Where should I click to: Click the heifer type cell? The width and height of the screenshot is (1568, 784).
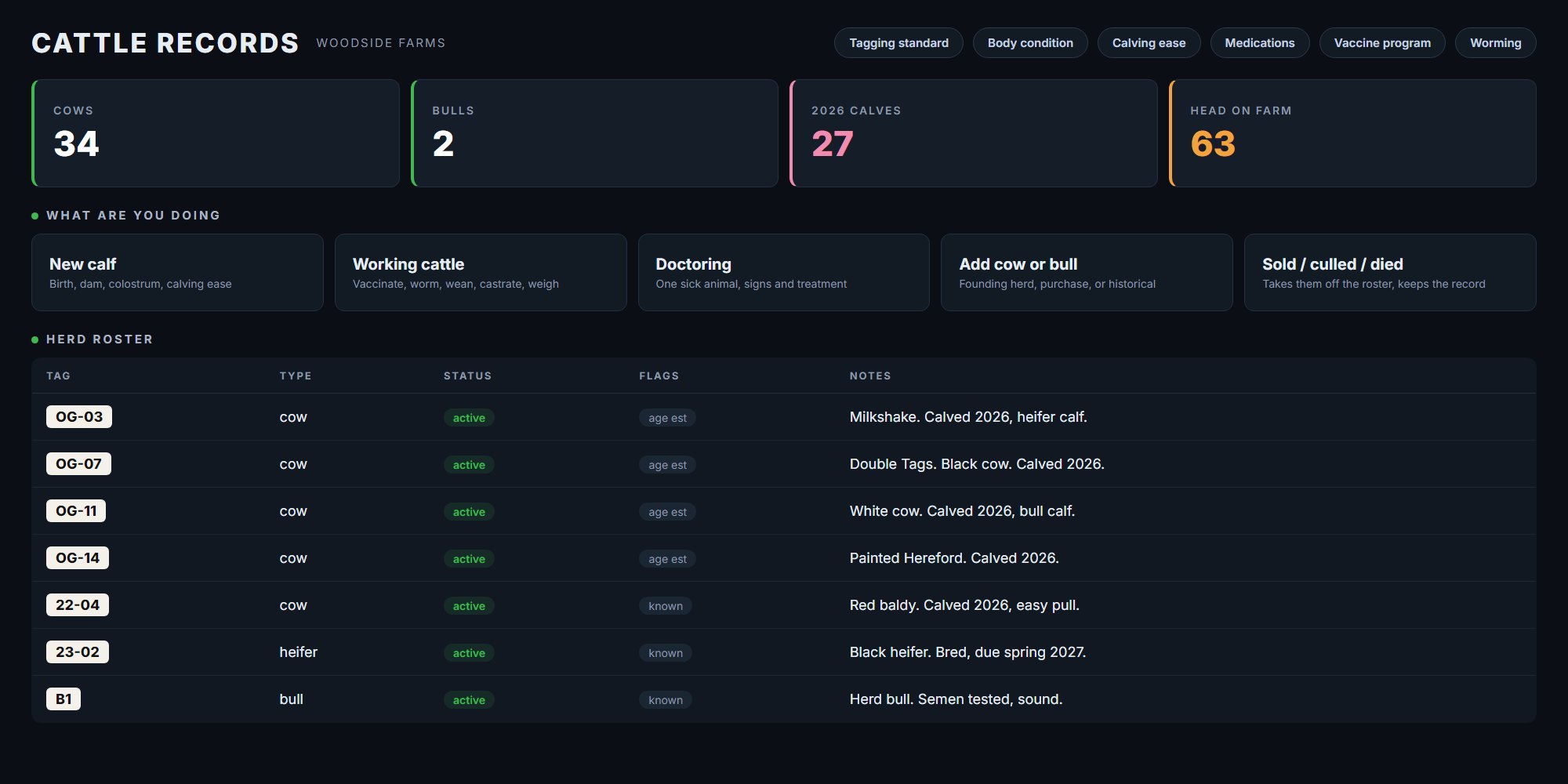[299, 652]
